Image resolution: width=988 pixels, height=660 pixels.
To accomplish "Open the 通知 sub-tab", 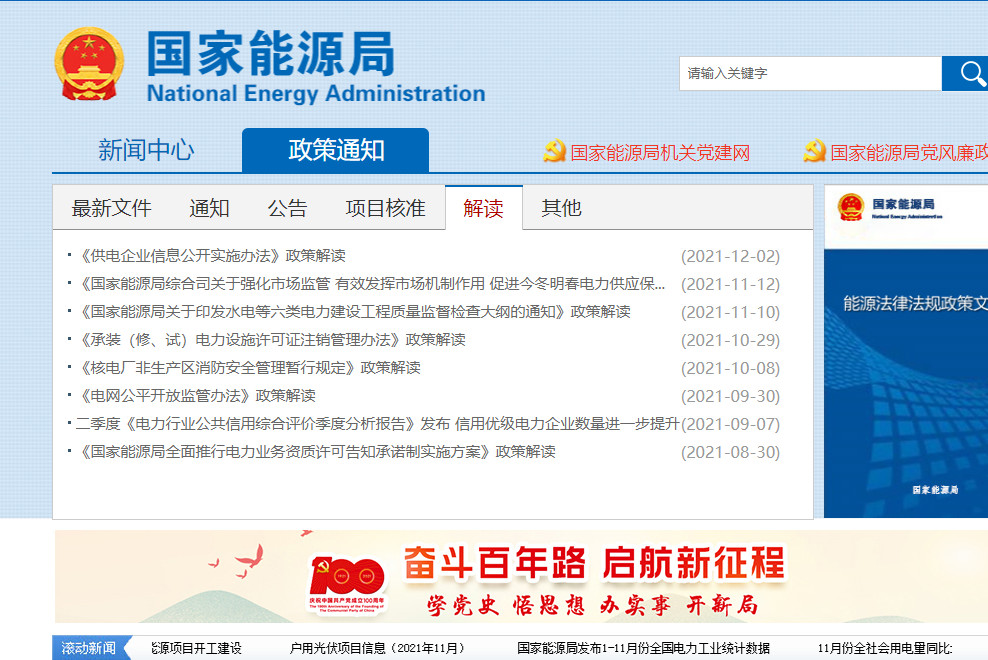I will click(x=209, y=208).
